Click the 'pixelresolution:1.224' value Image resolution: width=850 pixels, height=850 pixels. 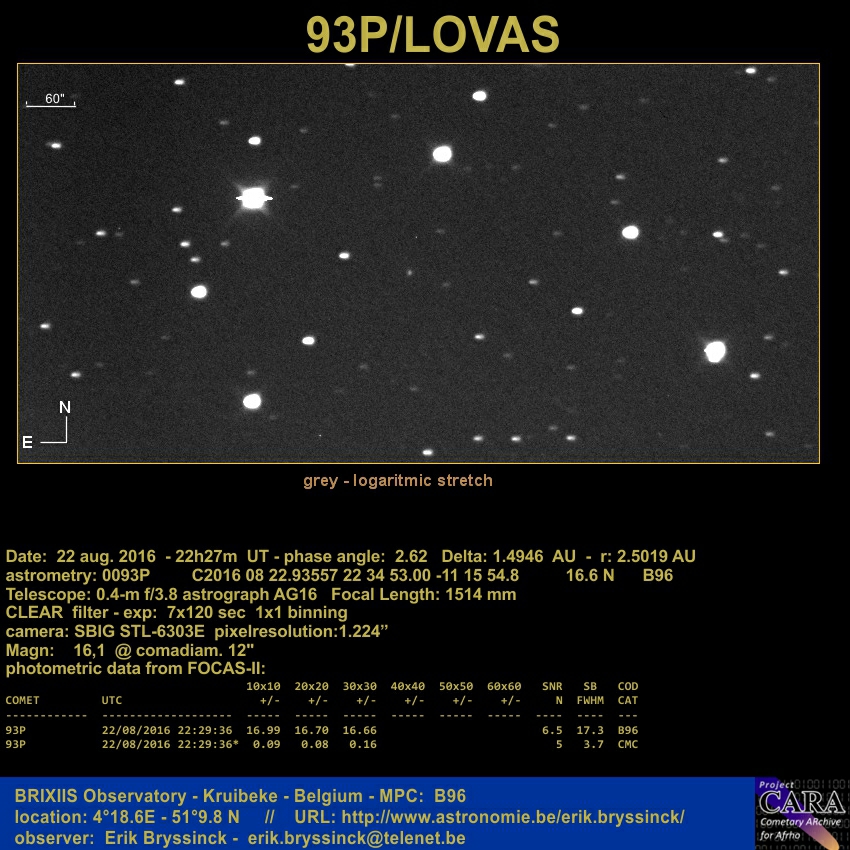point(301,632)
